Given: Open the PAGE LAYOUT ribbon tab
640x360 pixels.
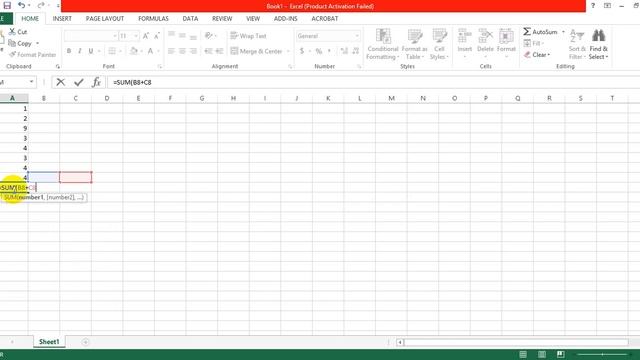Looking at the screenshot, I should click(x=104, y=18).
